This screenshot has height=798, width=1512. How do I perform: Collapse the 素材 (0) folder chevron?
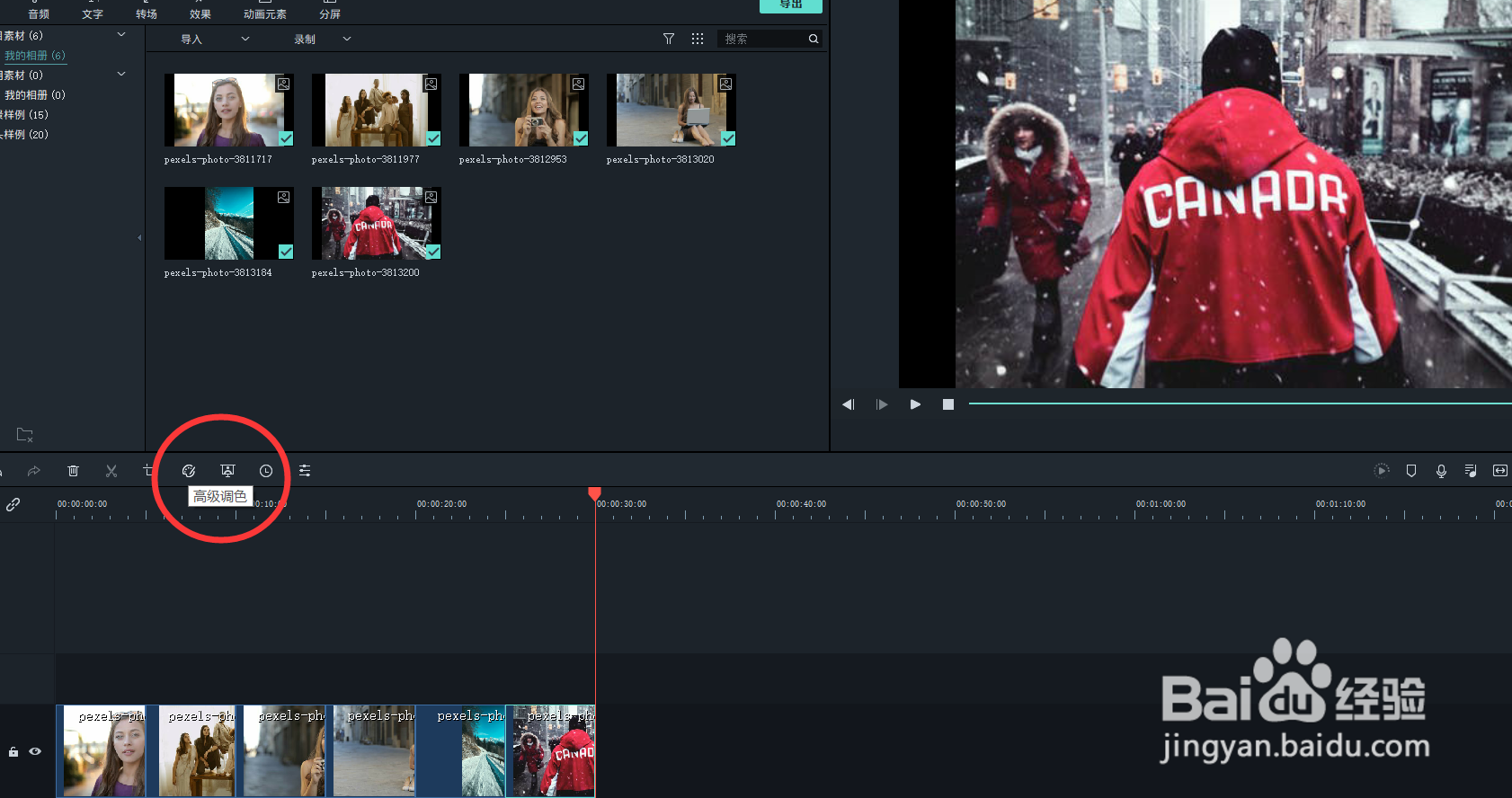121,74
